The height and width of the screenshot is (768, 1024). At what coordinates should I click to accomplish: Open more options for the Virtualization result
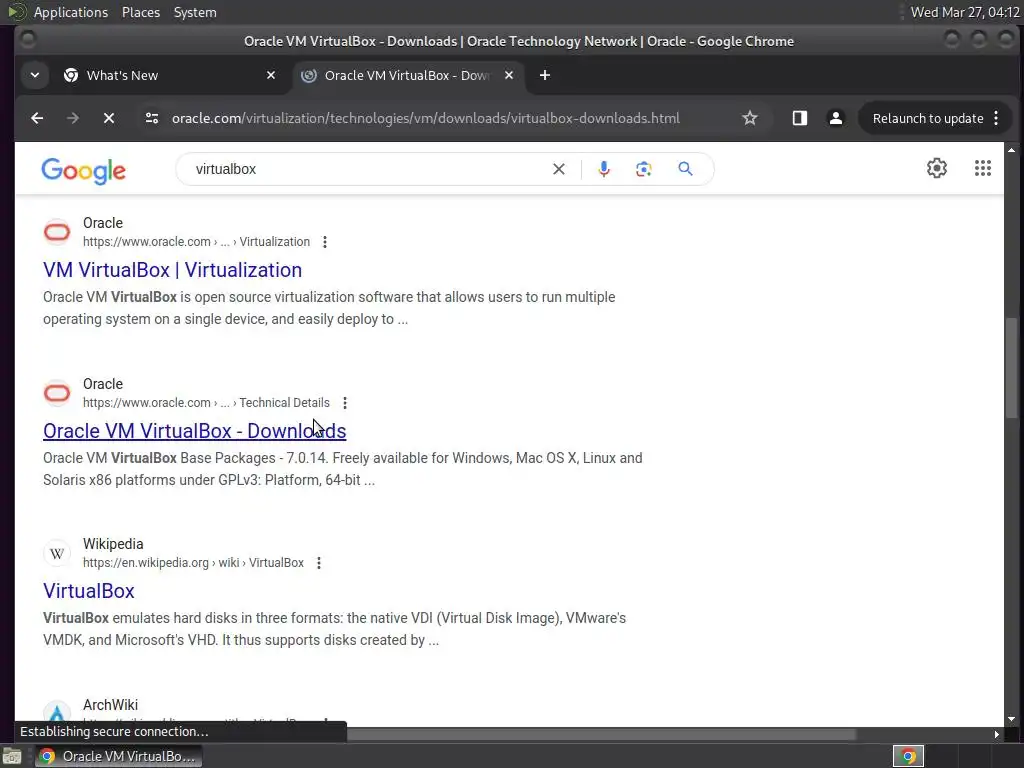click(325, 242)
